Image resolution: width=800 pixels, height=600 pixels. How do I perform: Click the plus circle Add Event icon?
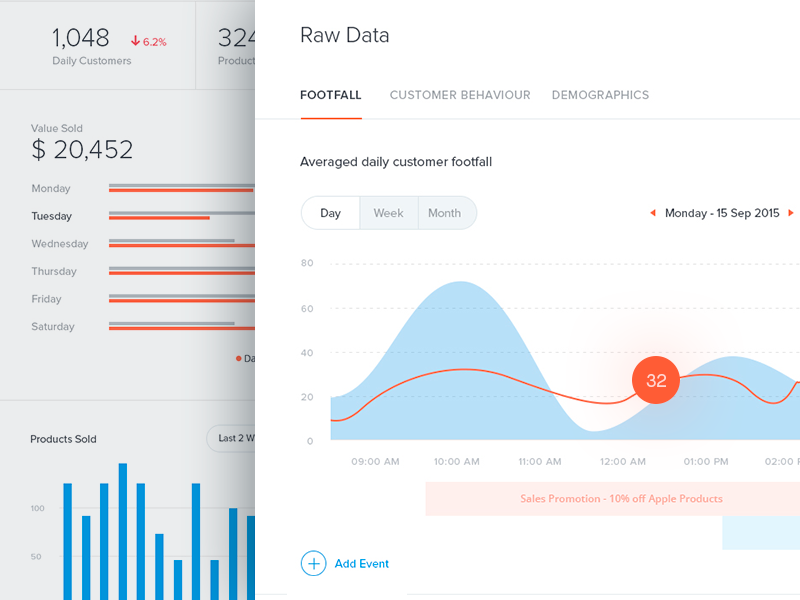[314, 563]
